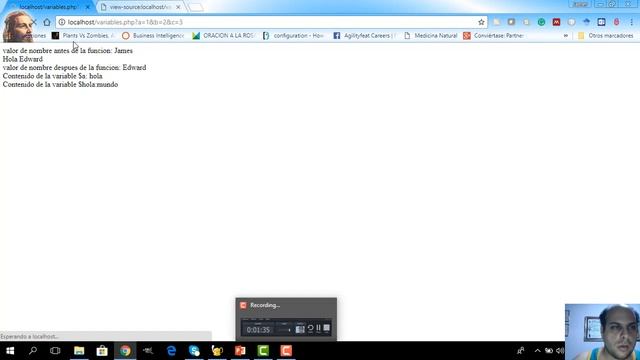Click the line 'Contenido de la variable $a: hola'
Image resolution: width=640 pixels, height=360 pixels.
pyautogui.click(x=53, y=76)
